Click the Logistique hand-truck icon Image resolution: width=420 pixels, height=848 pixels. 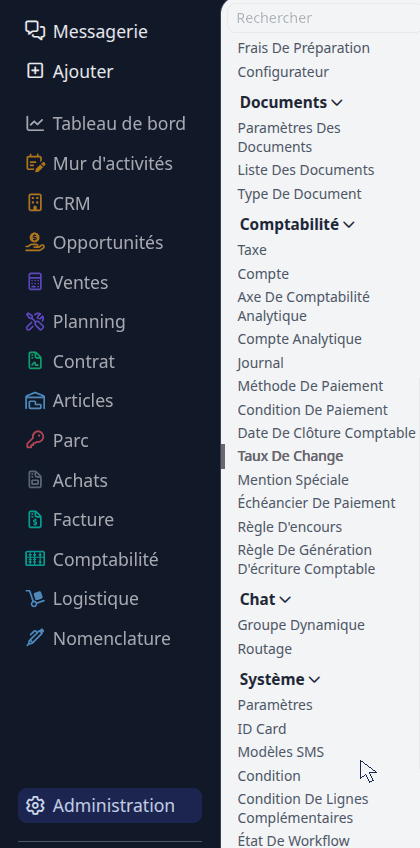pyautogui.click(x=35, y=598)
